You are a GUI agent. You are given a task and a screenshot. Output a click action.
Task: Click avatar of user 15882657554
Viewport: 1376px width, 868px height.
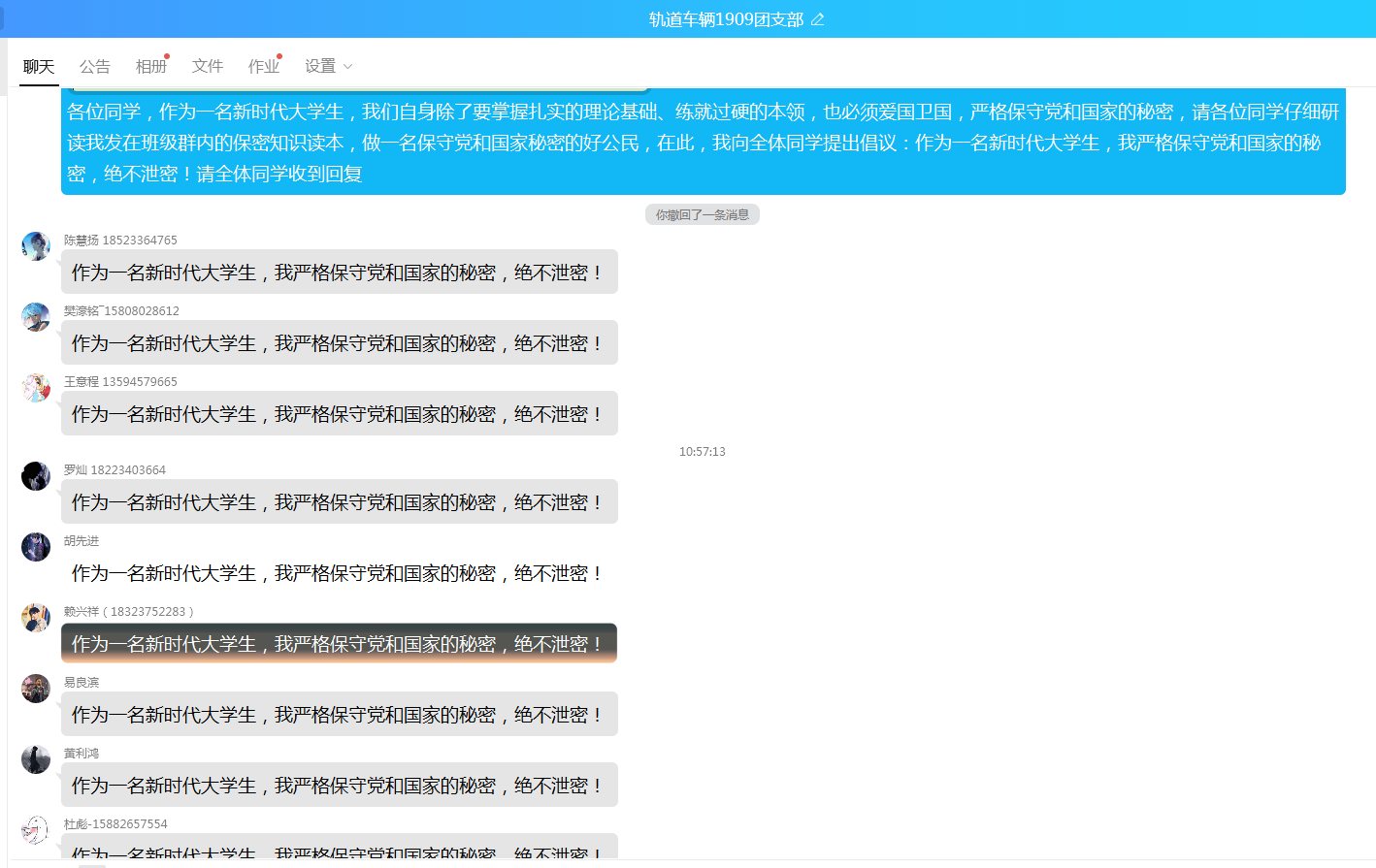(36, 830)
